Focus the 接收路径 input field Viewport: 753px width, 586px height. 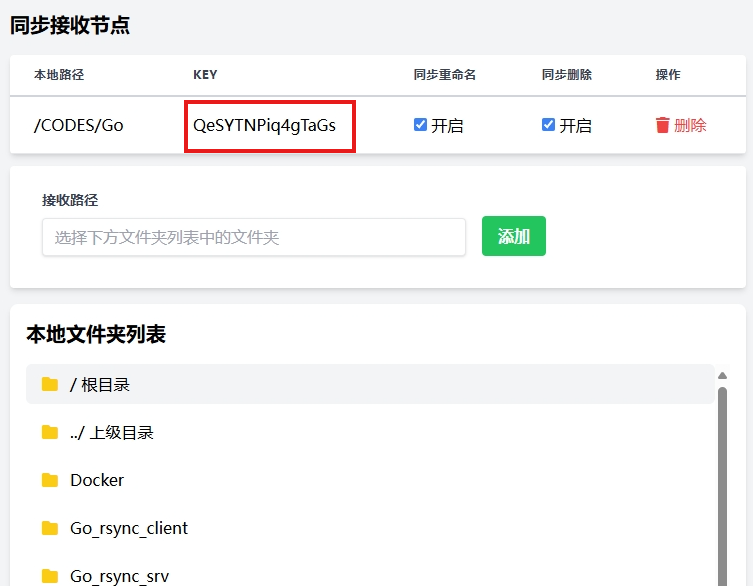pos(254,237)
